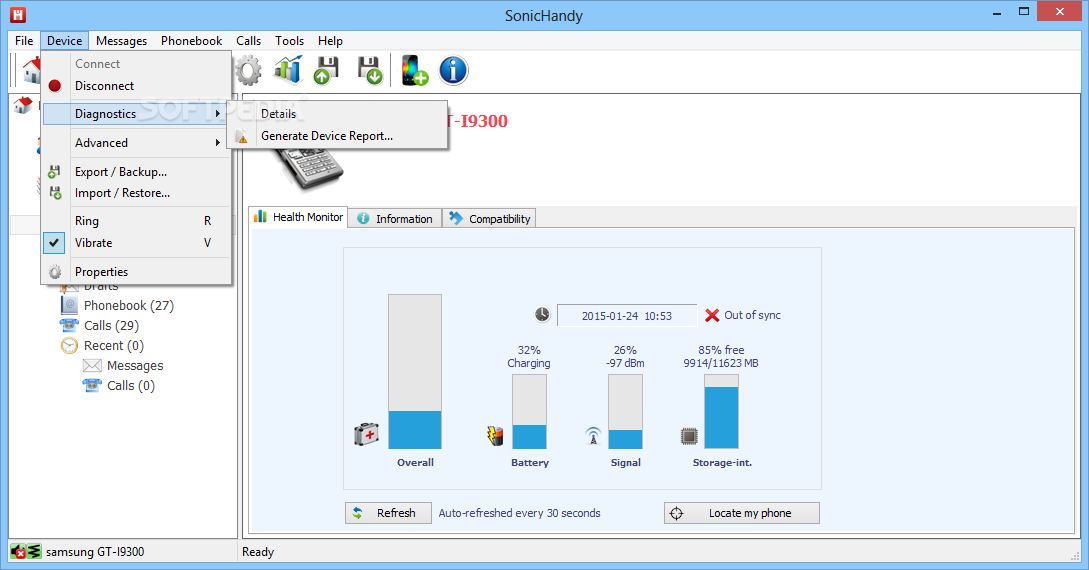Click 'Auto-refreshed every 30 seconds' text
Image resolution: width=1089 pixels, height=570 pixels.
click(519, 513)
